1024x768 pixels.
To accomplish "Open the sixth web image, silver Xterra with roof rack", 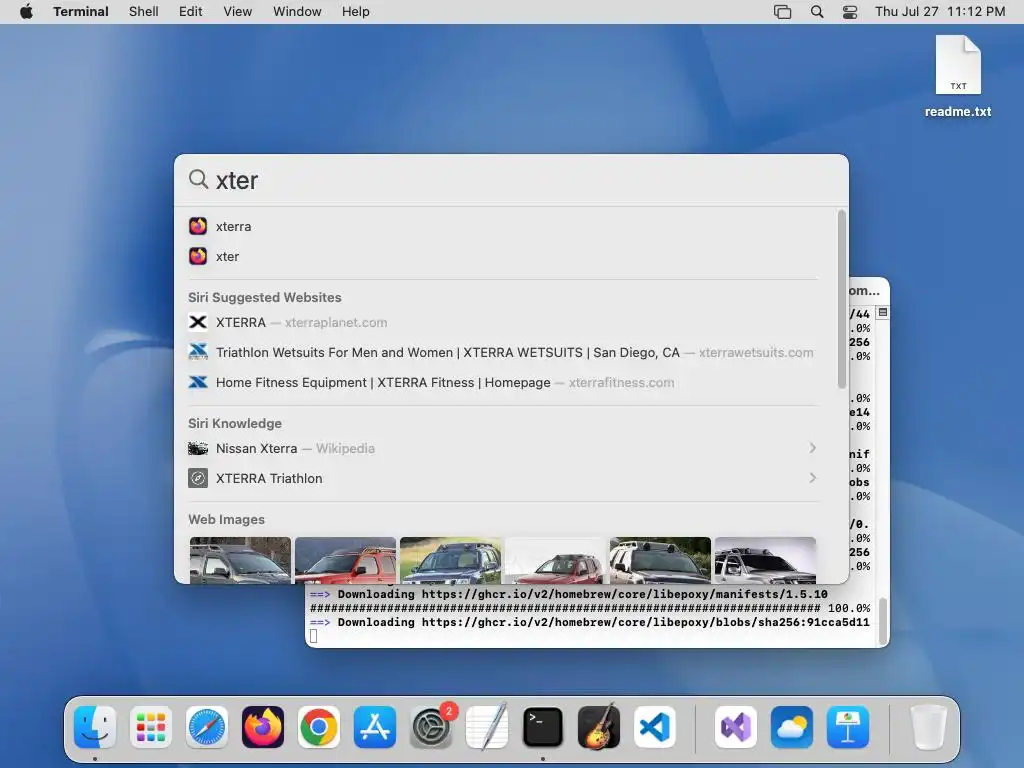I will click(x=765, y=560).
